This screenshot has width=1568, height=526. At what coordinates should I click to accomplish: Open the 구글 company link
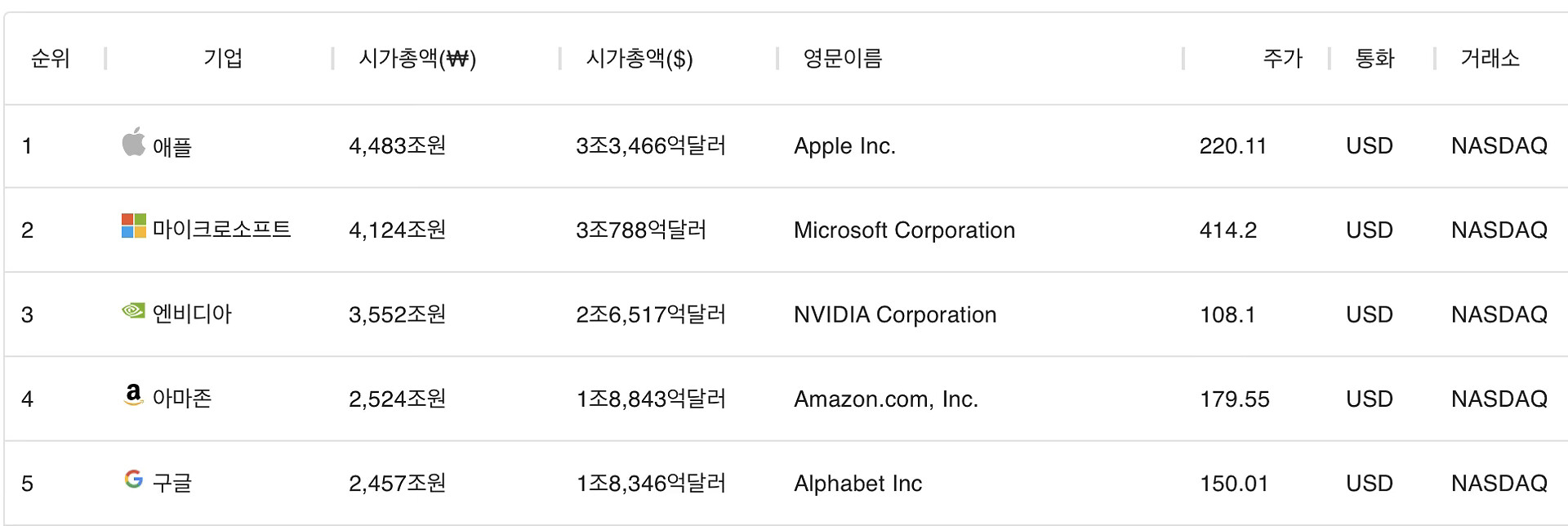coord(172,484)
